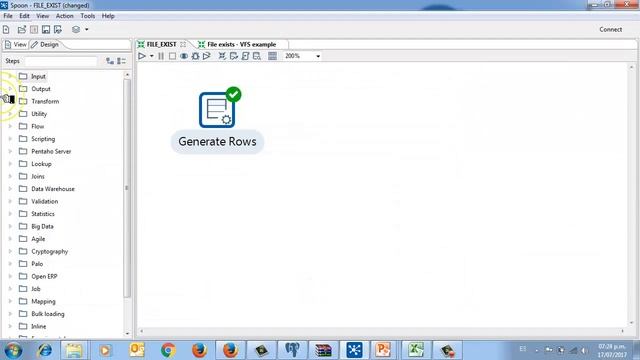
Task: Click the steps tree vertical scrollbar
Action: (127, 188)
